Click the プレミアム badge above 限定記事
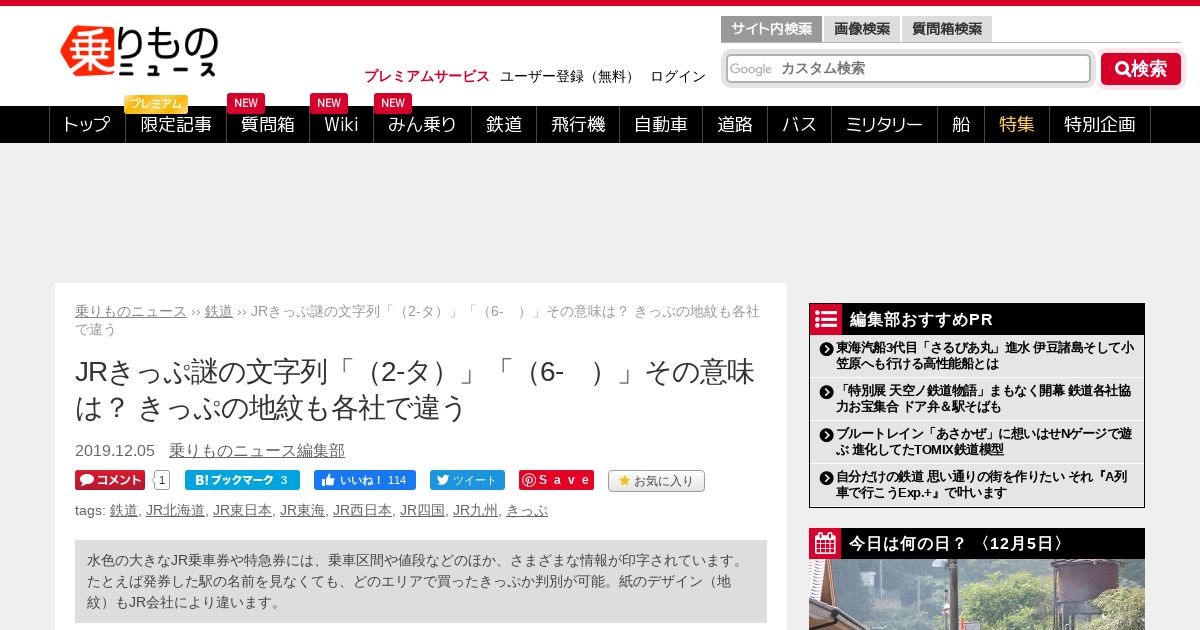 coord(156,104)
